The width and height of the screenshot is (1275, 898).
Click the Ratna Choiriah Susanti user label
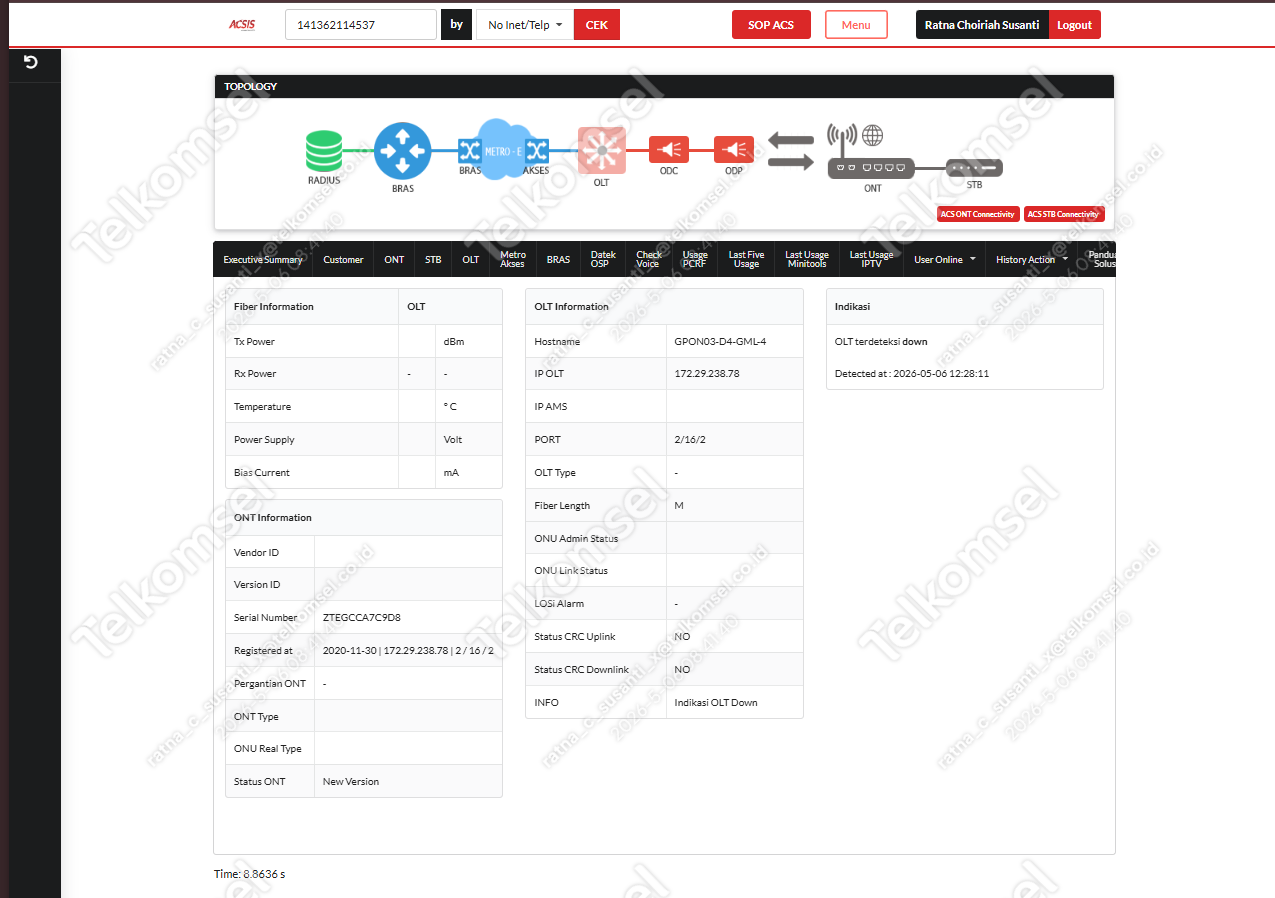tap(983, 25)
